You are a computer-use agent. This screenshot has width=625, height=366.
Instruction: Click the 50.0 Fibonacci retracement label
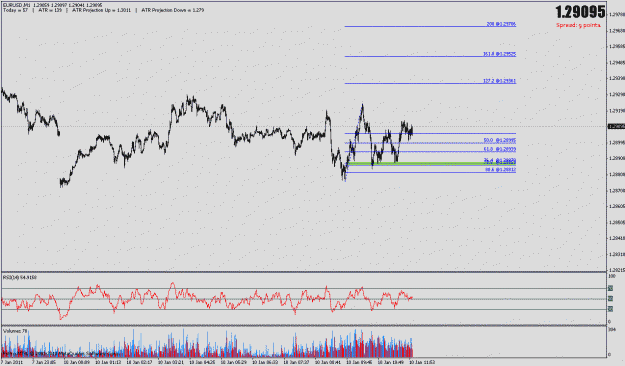500,140
